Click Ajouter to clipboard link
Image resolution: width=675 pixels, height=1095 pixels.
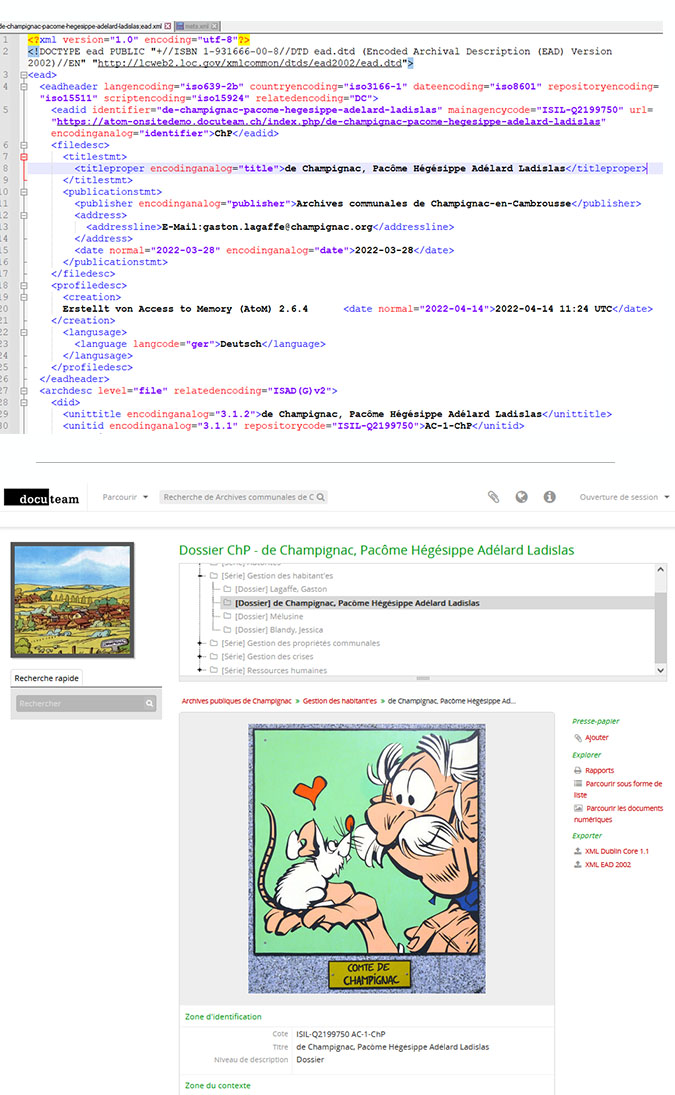click(597, 737)
